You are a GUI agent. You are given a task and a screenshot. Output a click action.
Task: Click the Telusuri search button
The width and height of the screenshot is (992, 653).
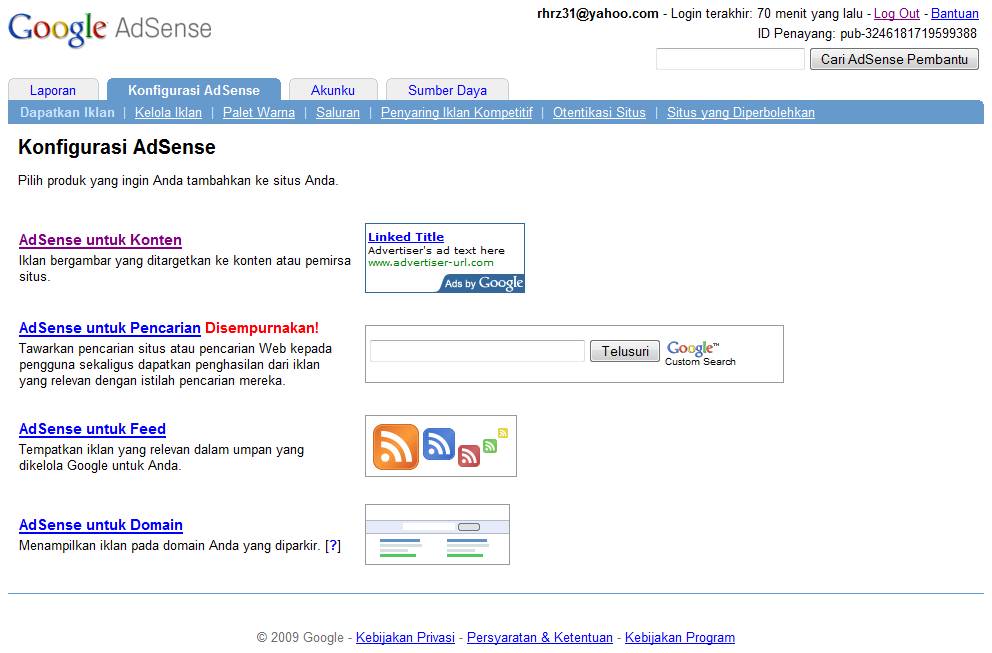(625, 351)
